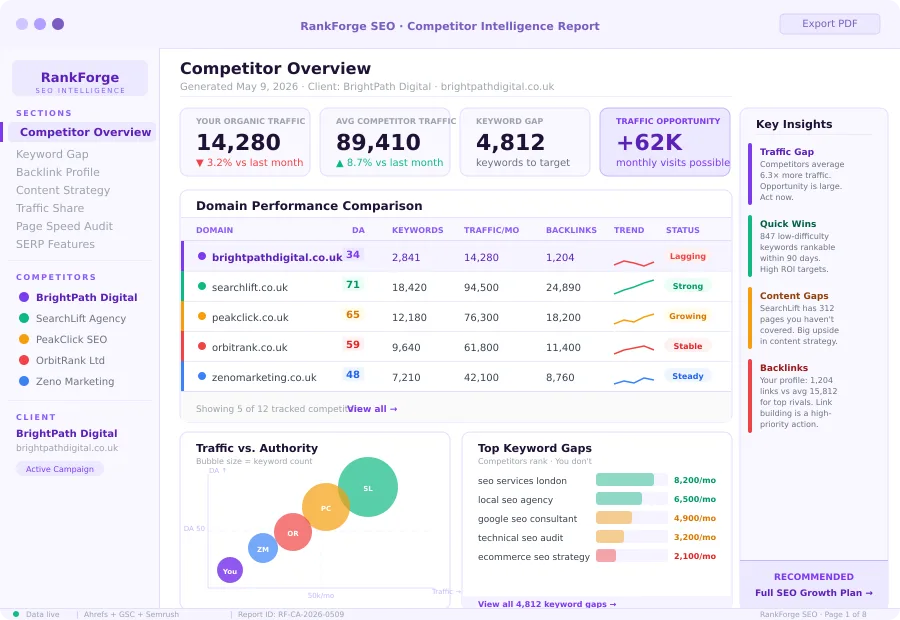Click RankForge SEO Intelligence logo
The image size is (900, 620).
[x=80, y=78]
